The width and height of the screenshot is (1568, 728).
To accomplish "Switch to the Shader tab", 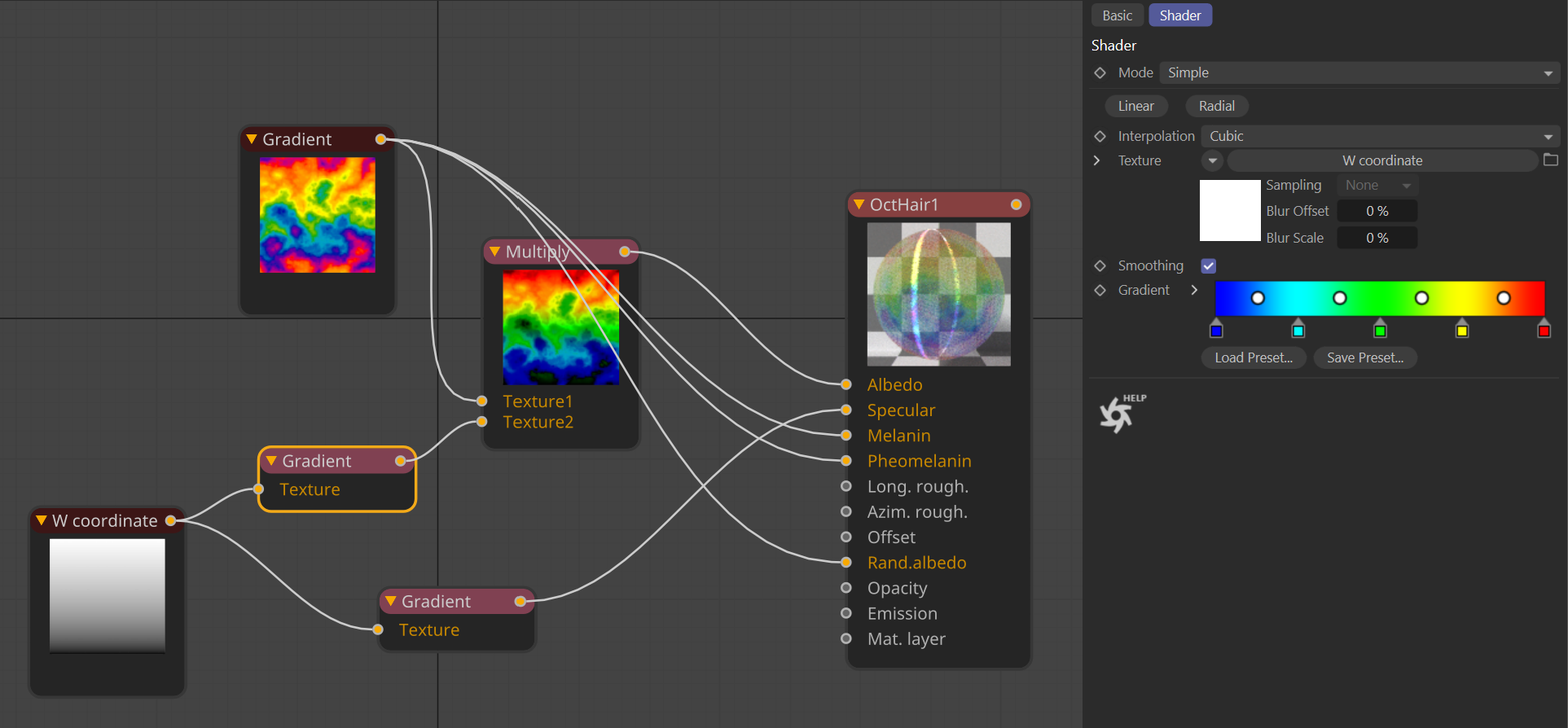I will [x=1179, y=15].
